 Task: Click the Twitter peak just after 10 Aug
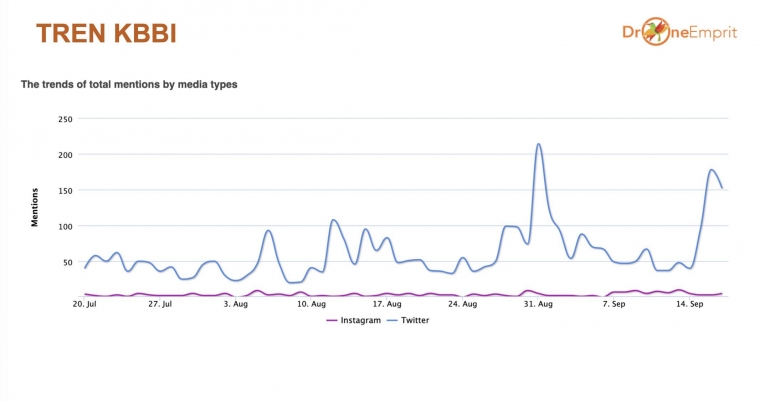click(x=333, y=220)
